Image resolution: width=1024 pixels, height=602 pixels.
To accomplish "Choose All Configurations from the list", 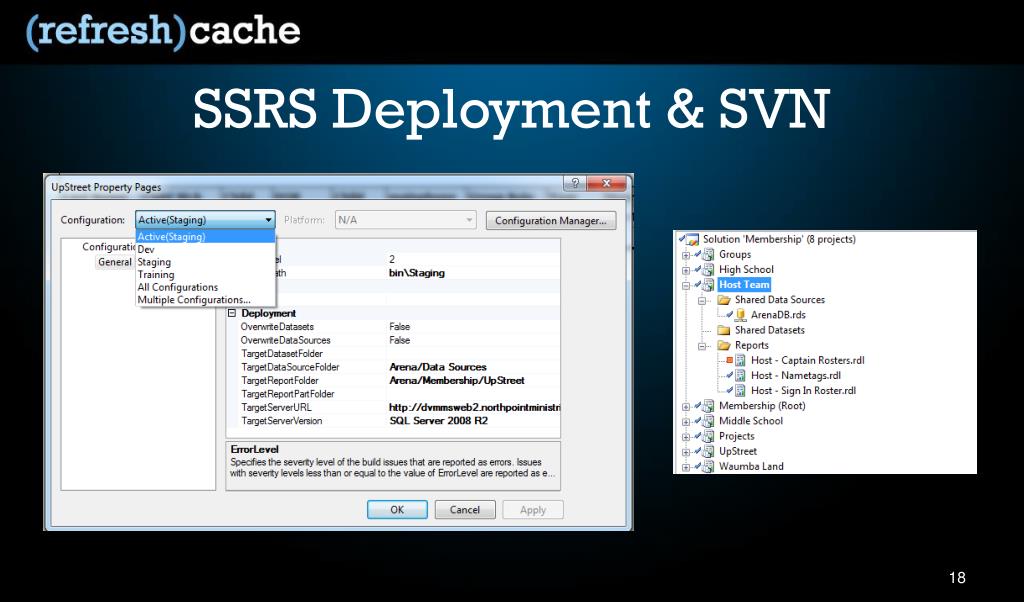I will coord(205,287).
